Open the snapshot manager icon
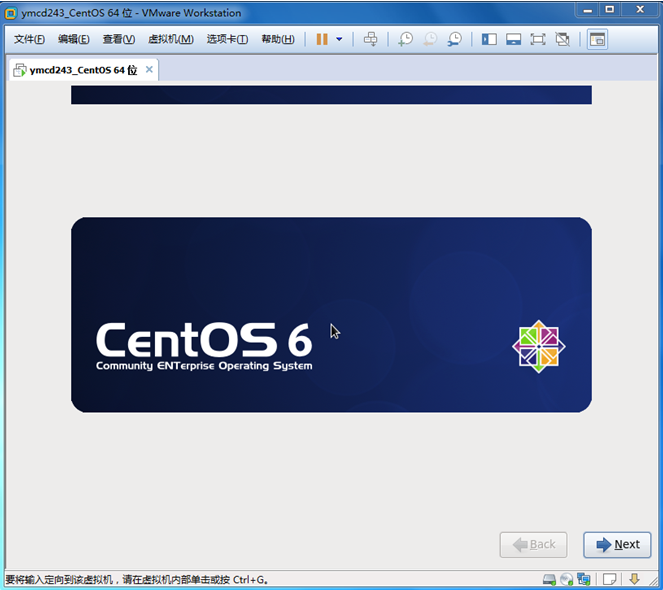 pyautogui.click(x=455, y=39)
